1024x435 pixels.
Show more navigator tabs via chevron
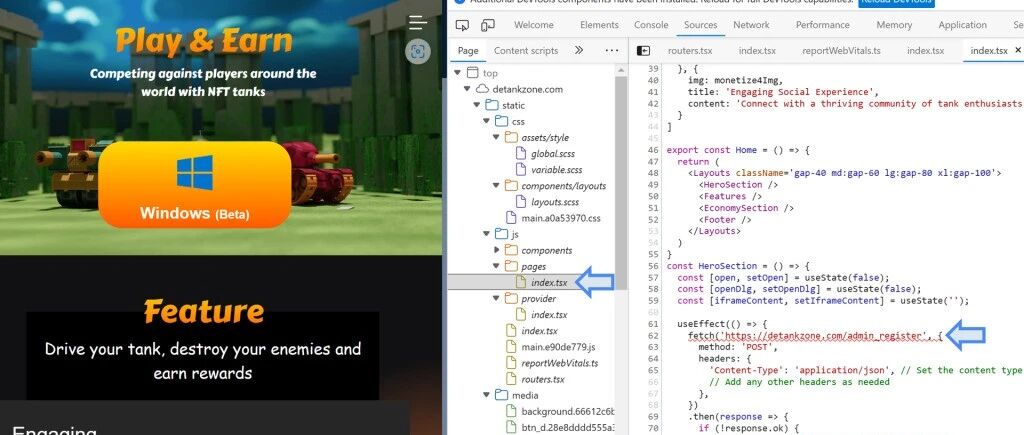tap(579, 50)
